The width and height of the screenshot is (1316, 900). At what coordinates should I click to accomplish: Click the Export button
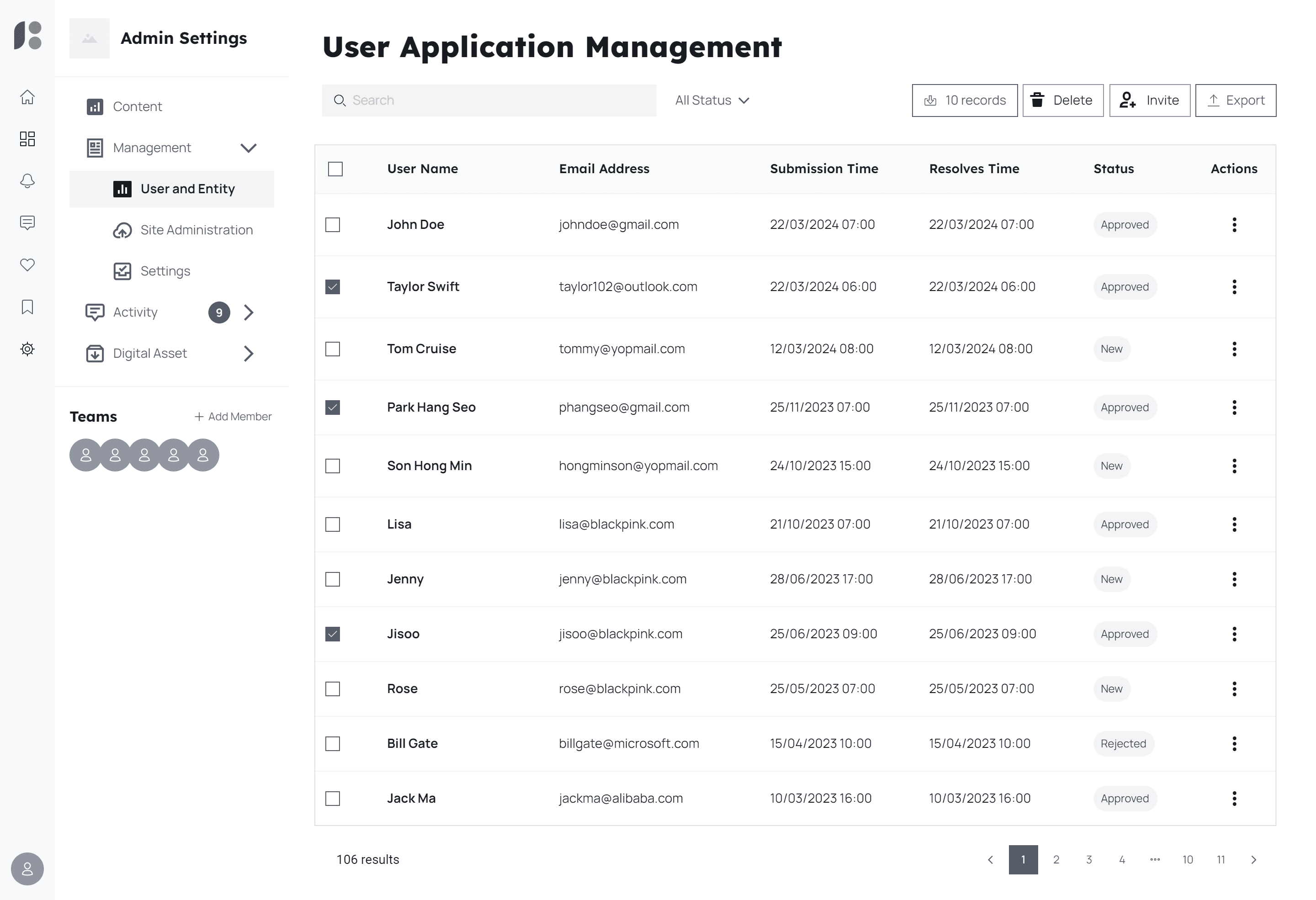1235,100
